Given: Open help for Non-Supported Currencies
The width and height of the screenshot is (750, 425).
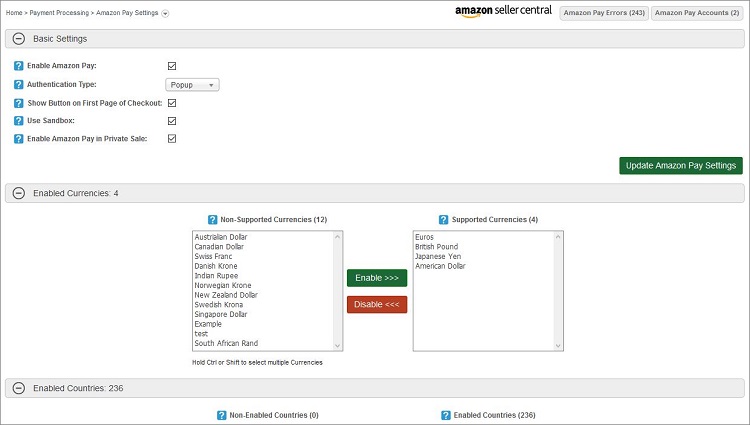Looking at the screenshot, I should coord(212,220).
